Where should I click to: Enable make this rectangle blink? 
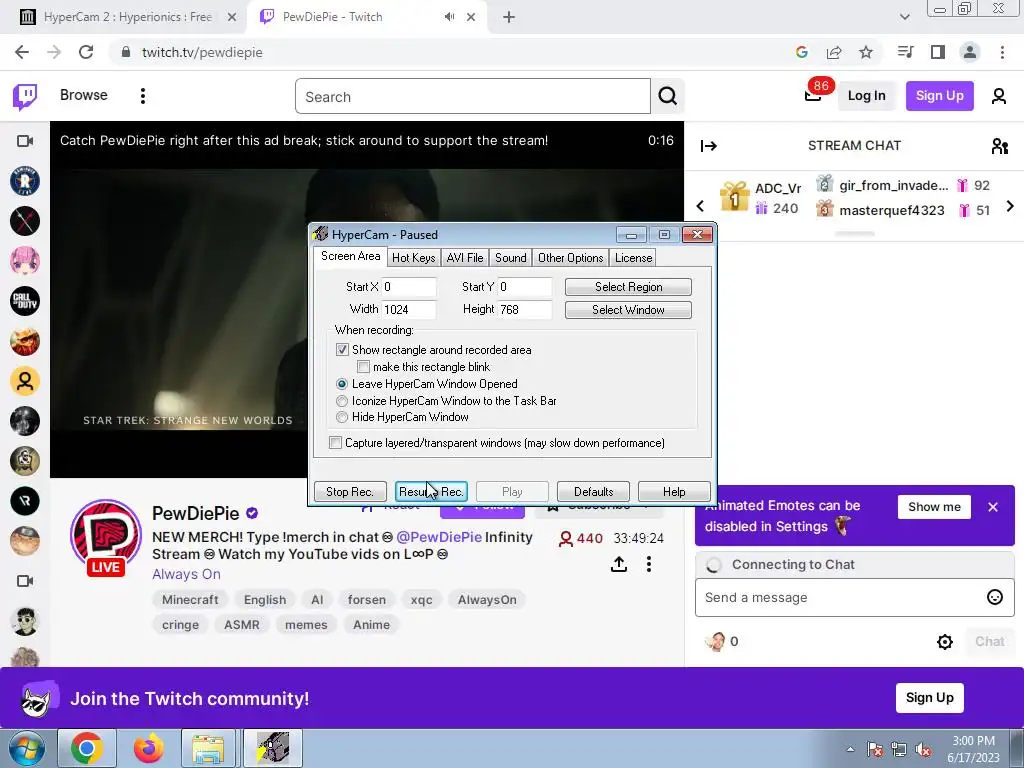tap(363, 367)
